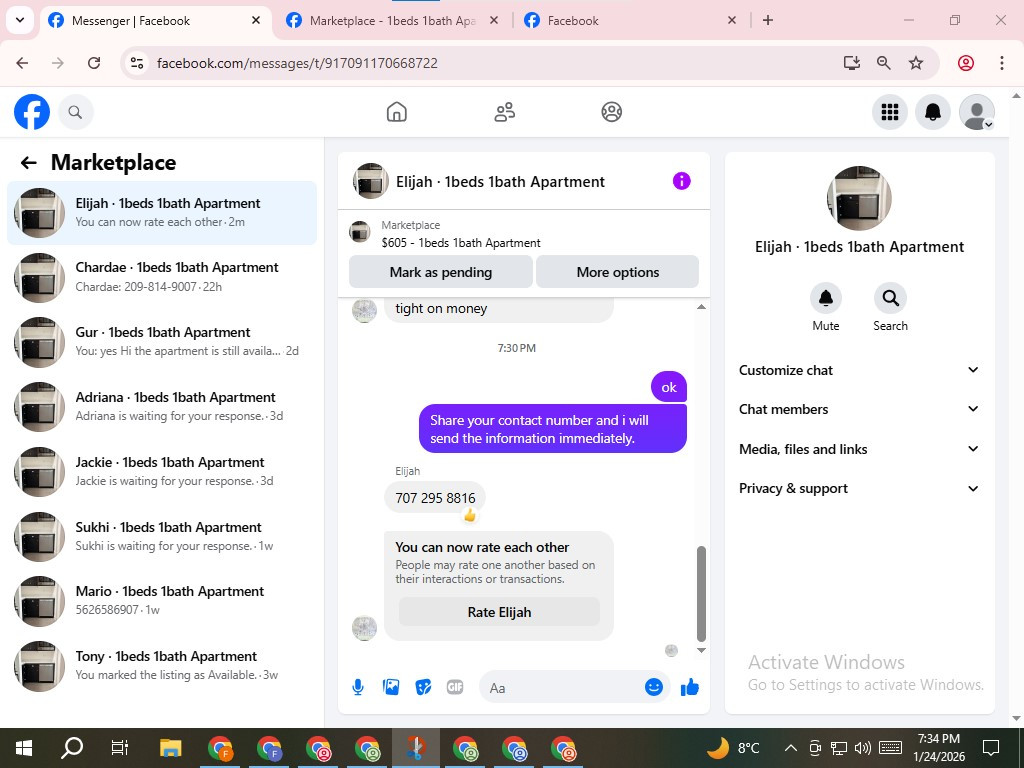Expand the Chat members section
Viewport: 1024px width, 768px height.
point(859,409)
